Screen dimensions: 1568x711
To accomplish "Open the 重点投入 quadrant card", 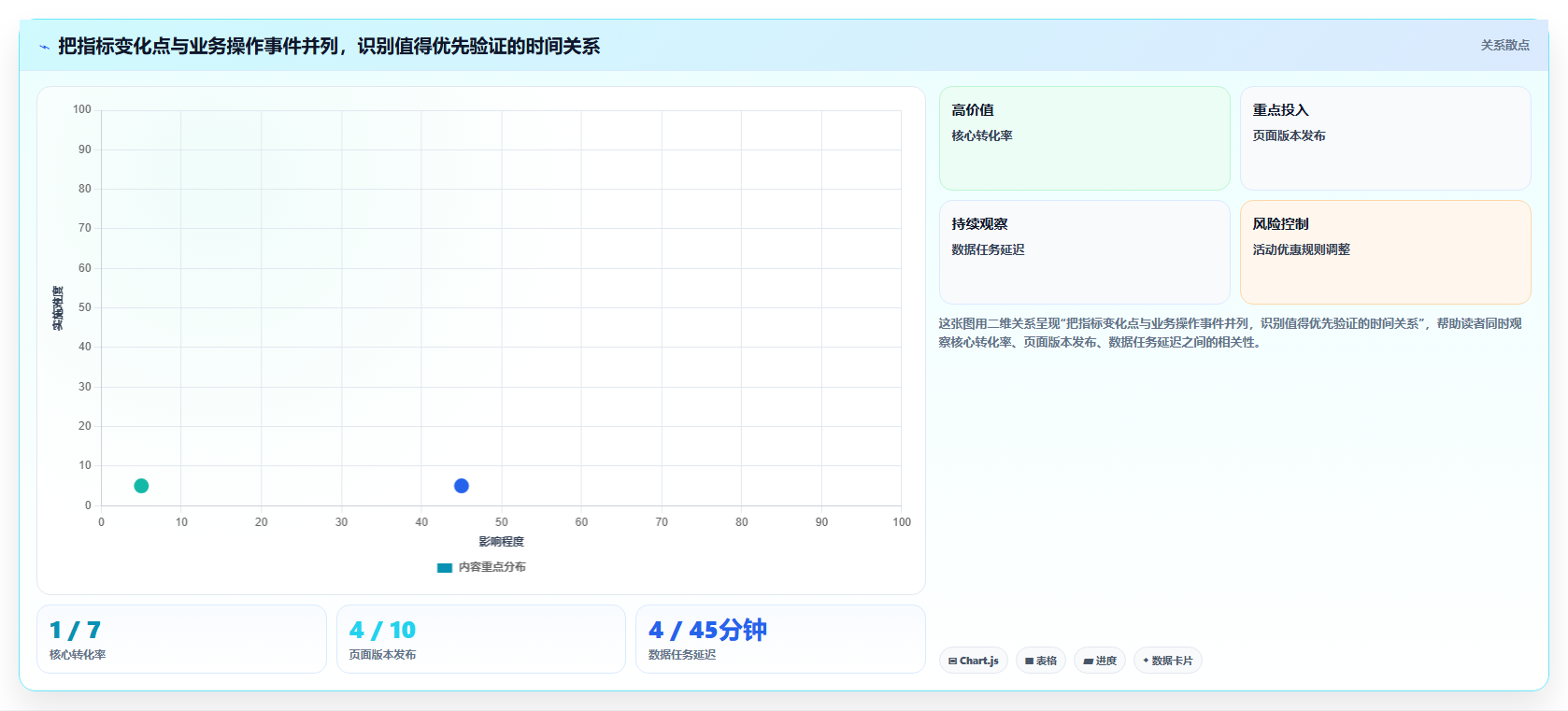I will [x=1385, y=138].
